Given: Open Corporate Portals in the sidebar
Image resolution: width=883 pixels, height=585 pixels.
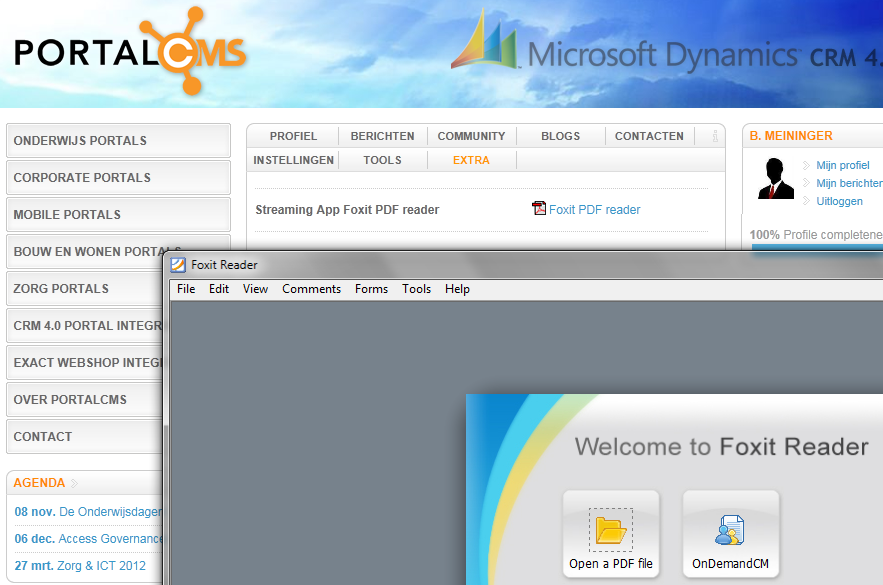Looking at the screenshot, I should point(118,178).
